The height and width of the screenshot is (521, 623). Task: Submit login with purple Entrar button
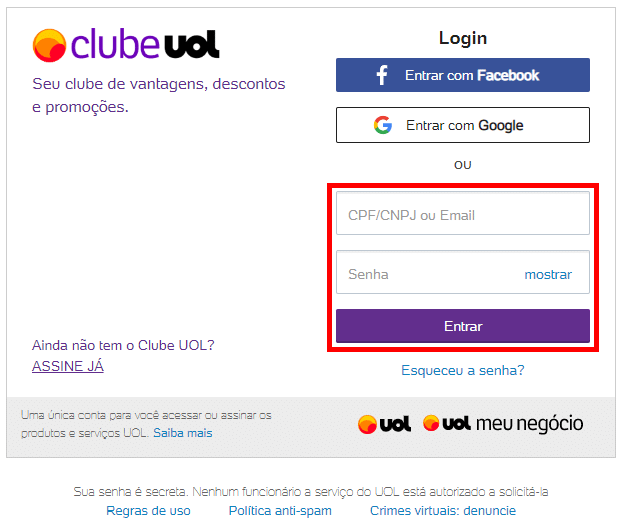463,326
